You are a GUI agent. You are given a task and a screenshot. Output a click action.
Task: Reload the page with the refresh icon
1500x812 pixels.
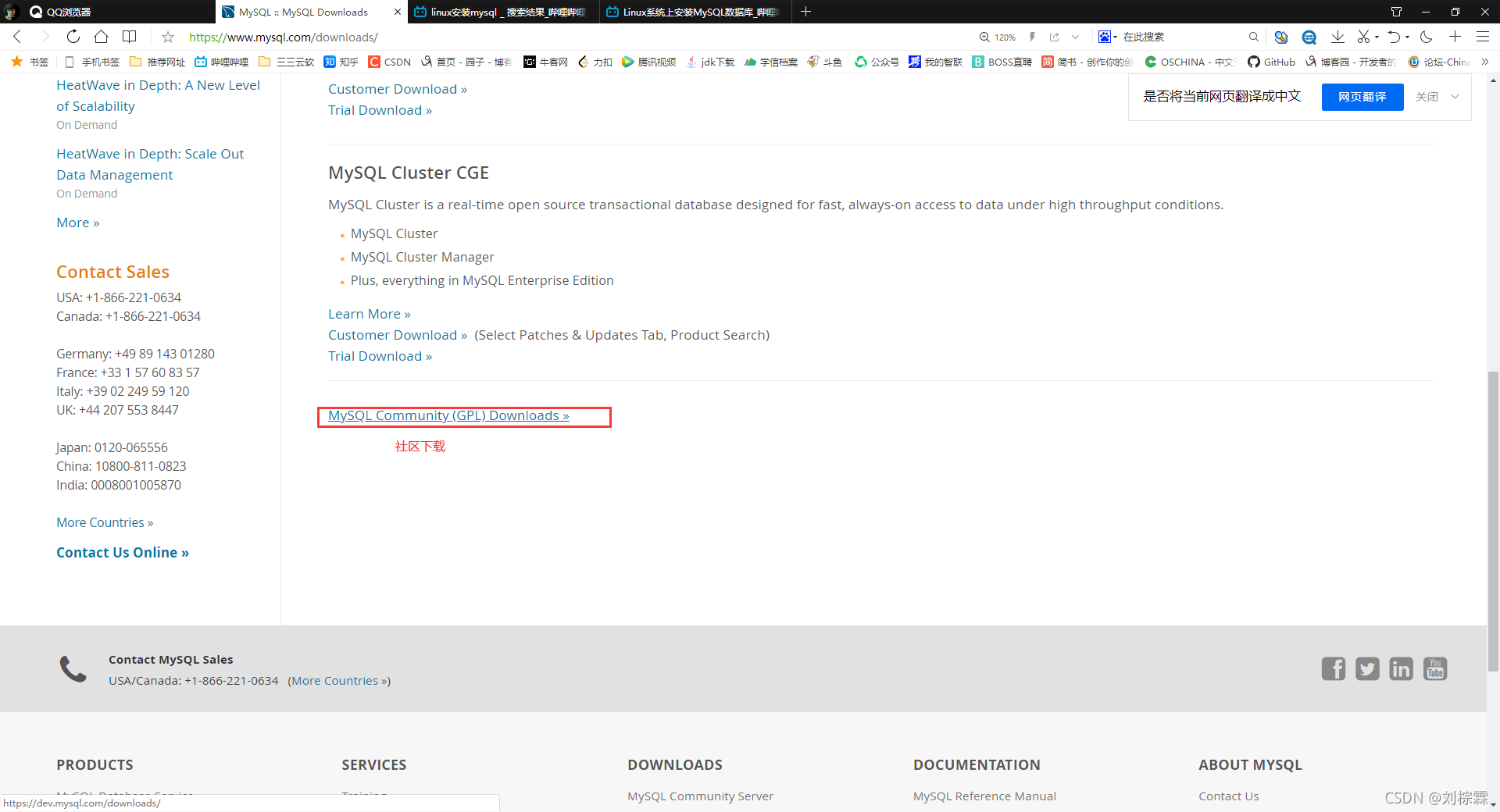coord(73,37)
